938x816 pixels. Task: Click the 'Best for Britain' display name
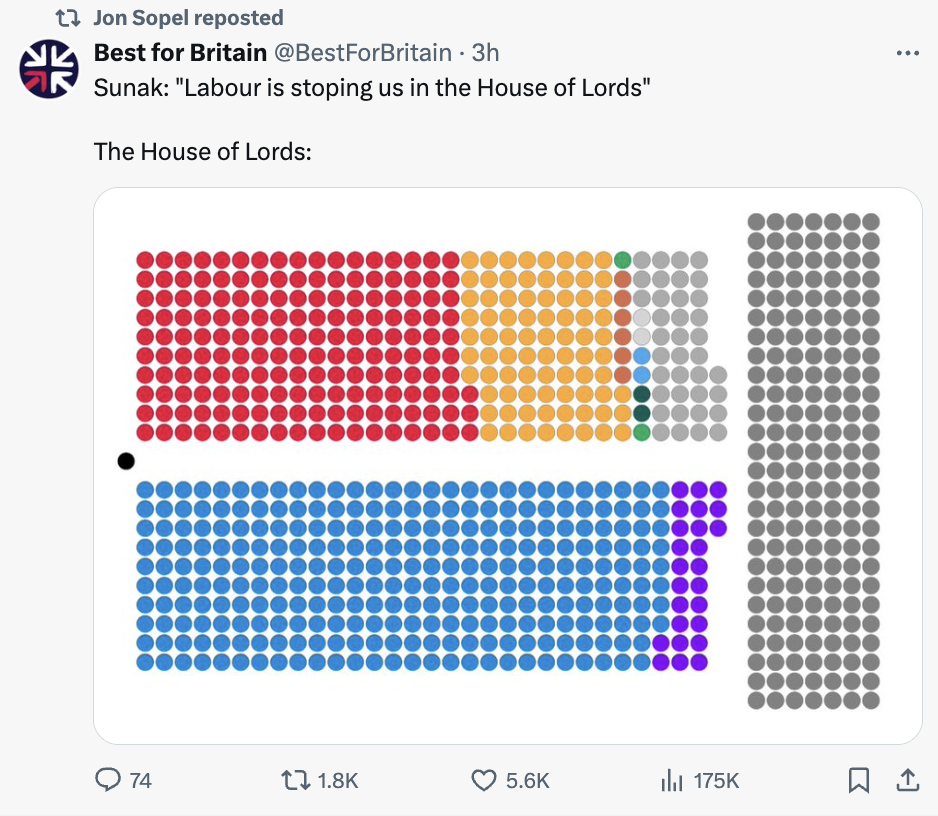click(180, 52)
